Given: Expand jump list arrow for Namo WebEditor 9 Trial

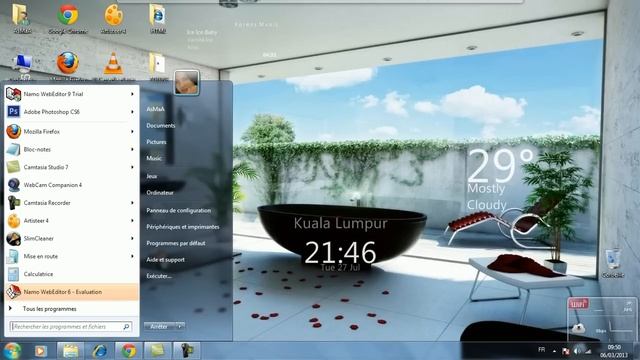Looking at the screenshot, I should [132, 94].
